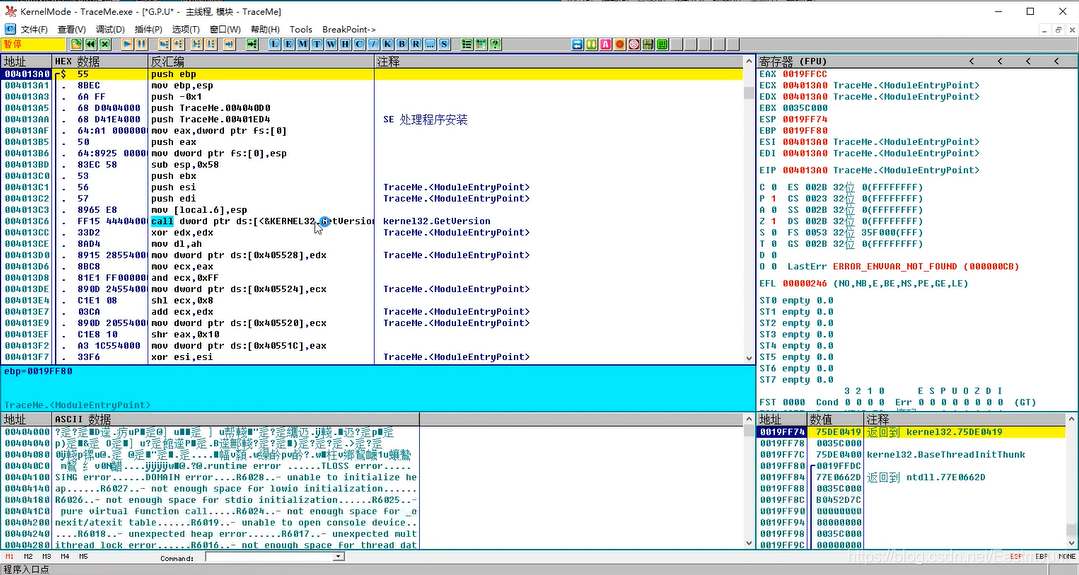Open Executable modules with E button
Viewport: 1079px width, 575px height.
[x=288, y=44]
